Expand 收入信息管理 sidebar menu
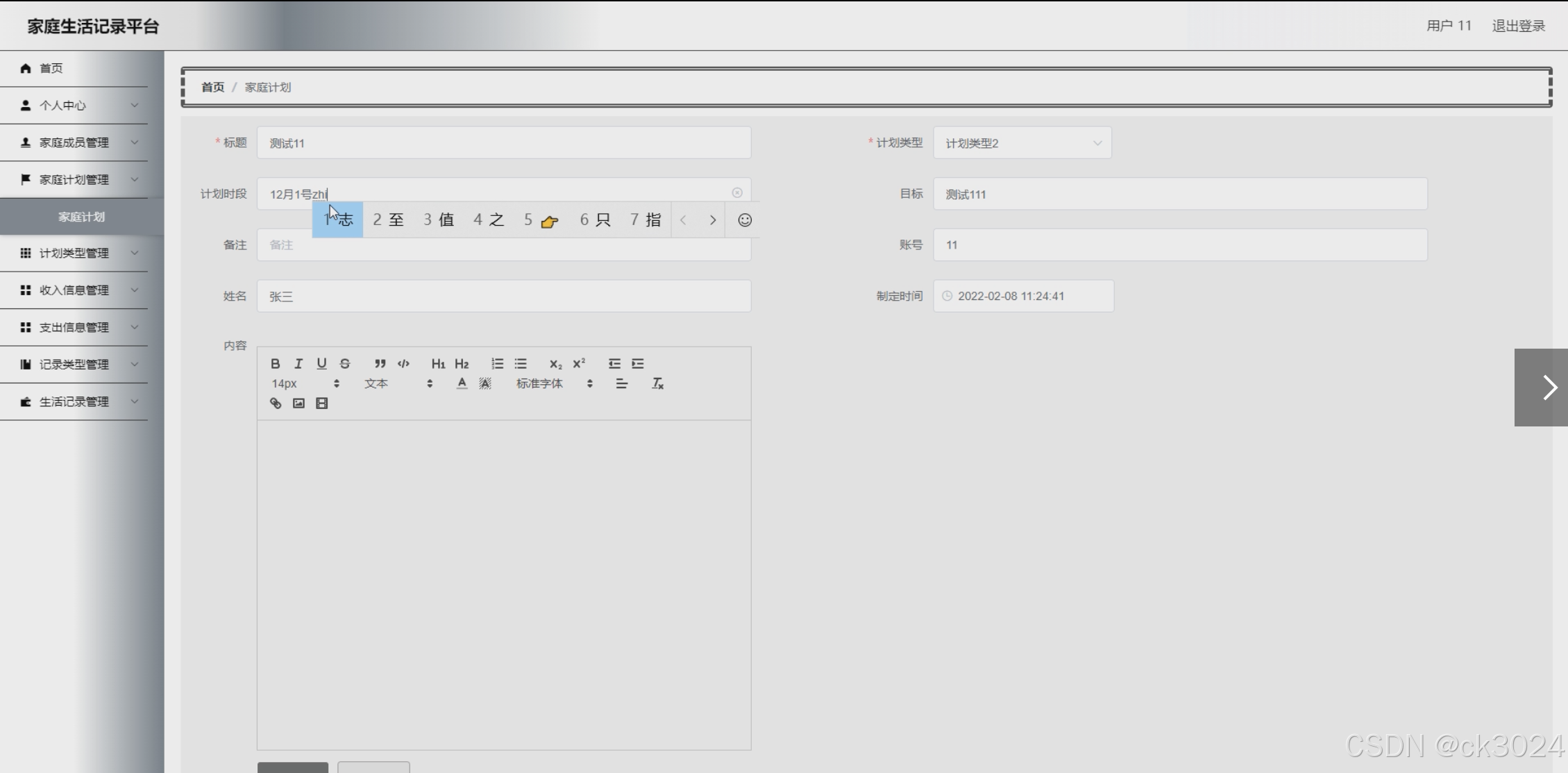This screenshot has width=1568, height=773. tap(74, 290)
